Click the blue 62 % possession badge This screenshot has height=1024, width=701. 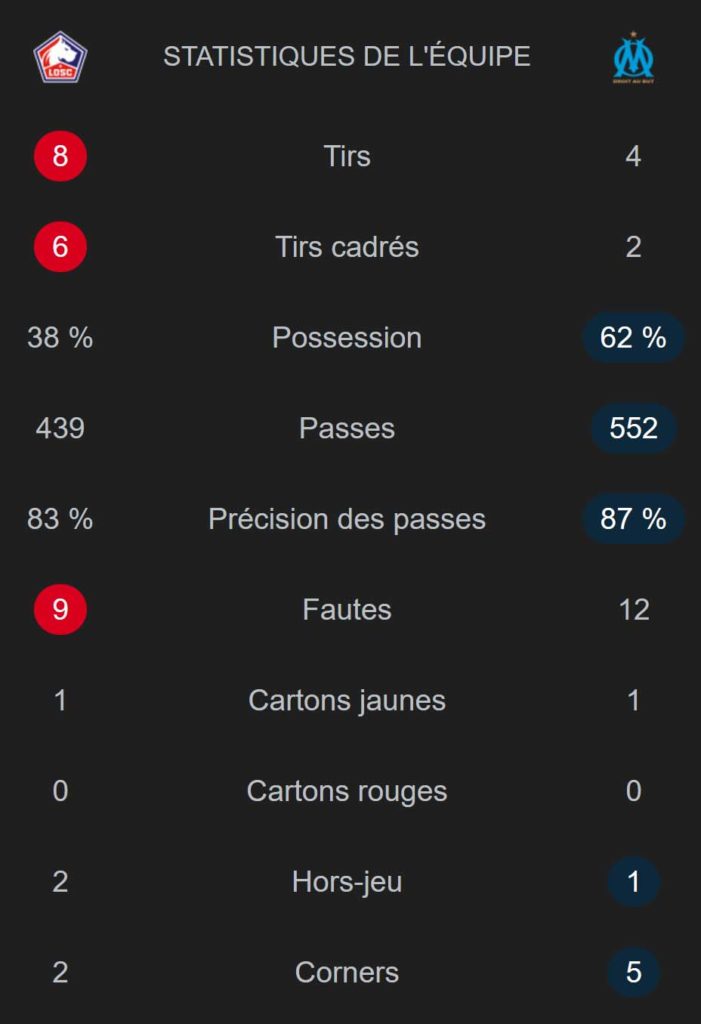pos(633,338)
